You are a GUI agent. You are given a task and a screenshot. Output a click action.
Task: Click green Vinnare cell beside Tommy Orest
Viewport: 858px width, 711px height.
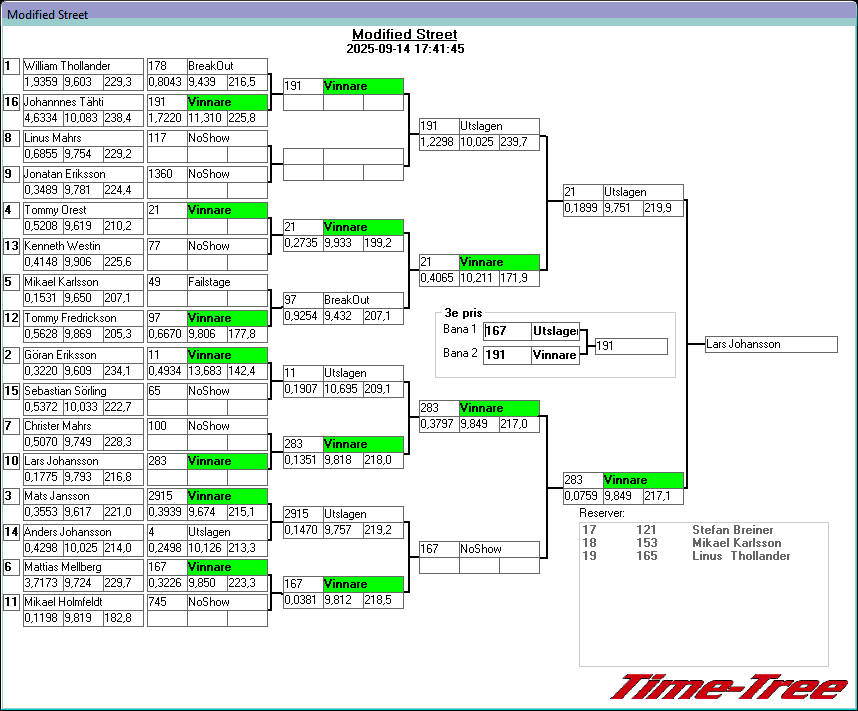(x=227, y=210)
